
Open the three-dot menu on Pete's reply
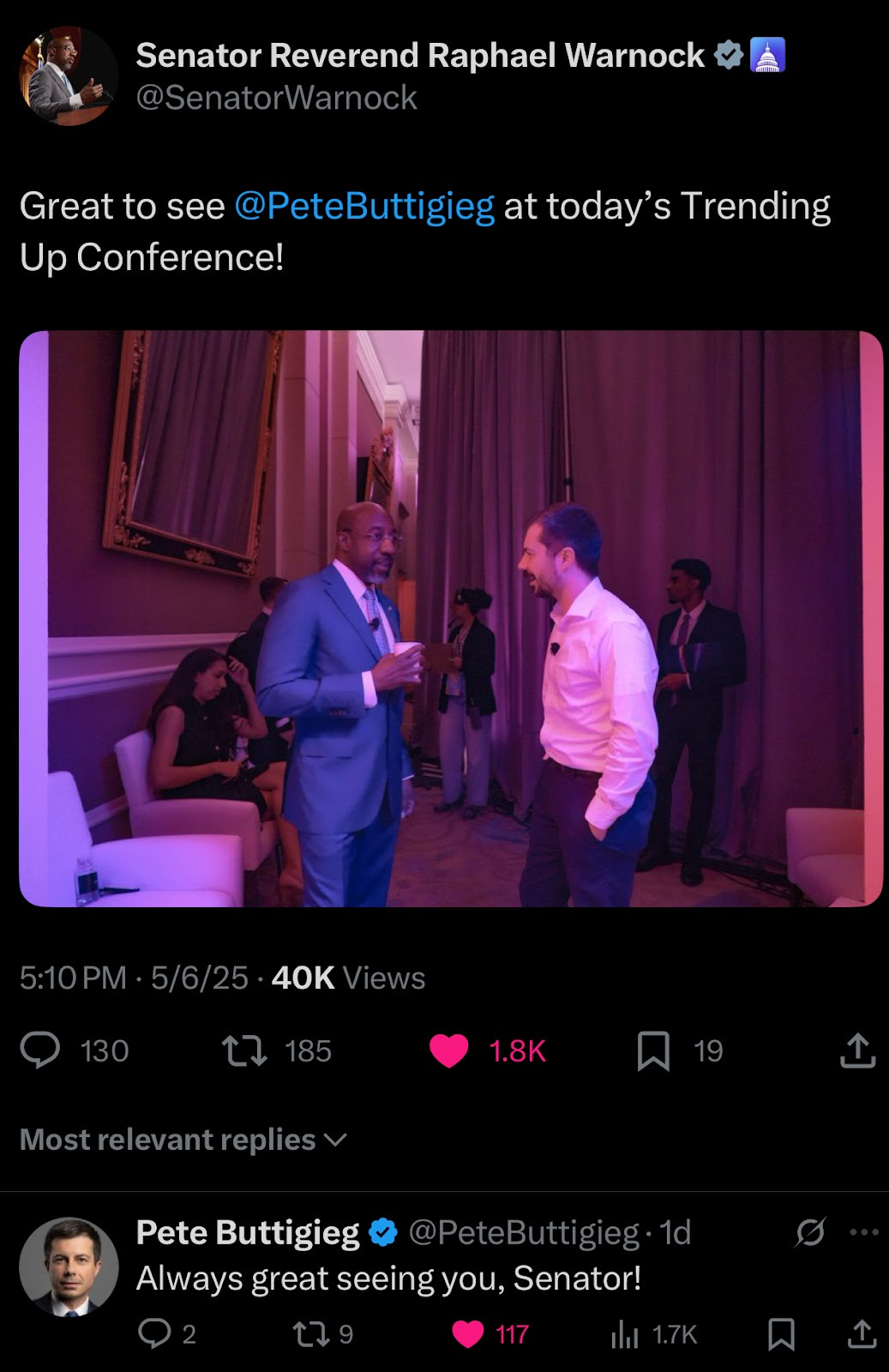pyautogui.click(x=863, y=1233)
